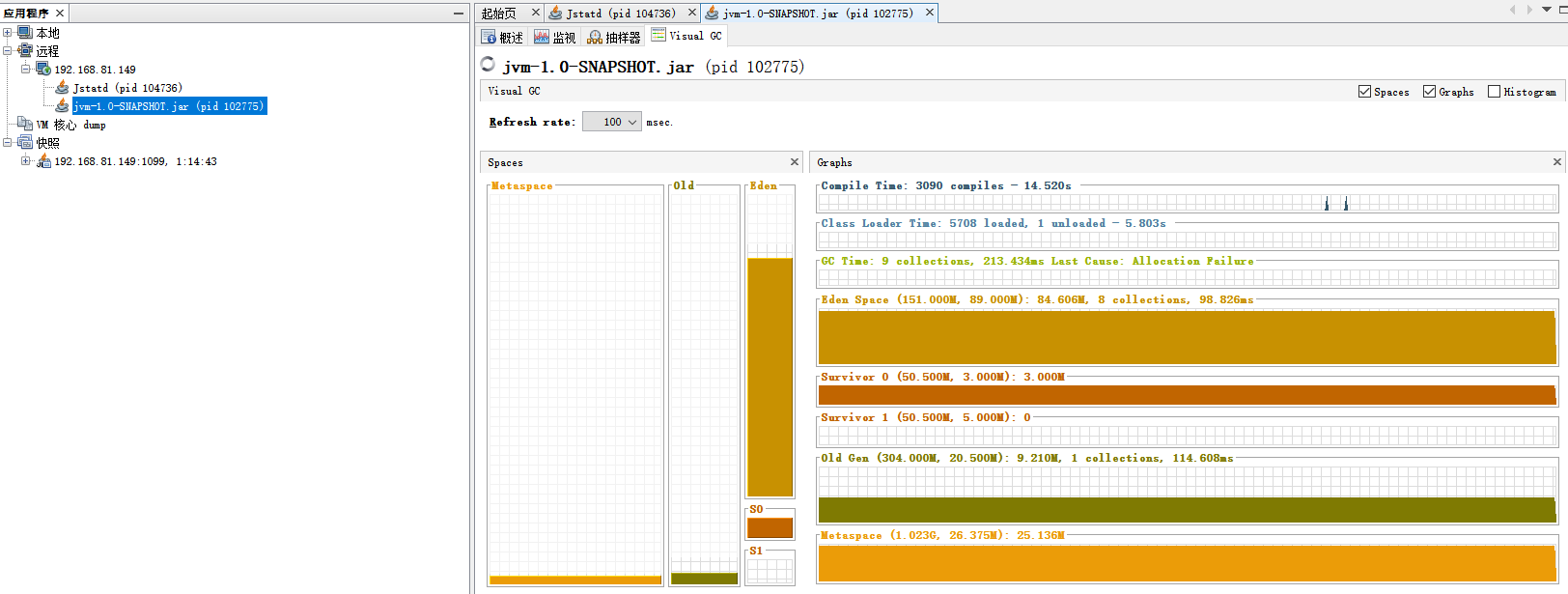Select Jstatd (pid 104736) in the tree
This screenshot has width=1568, height=594.
coord(127,88)
